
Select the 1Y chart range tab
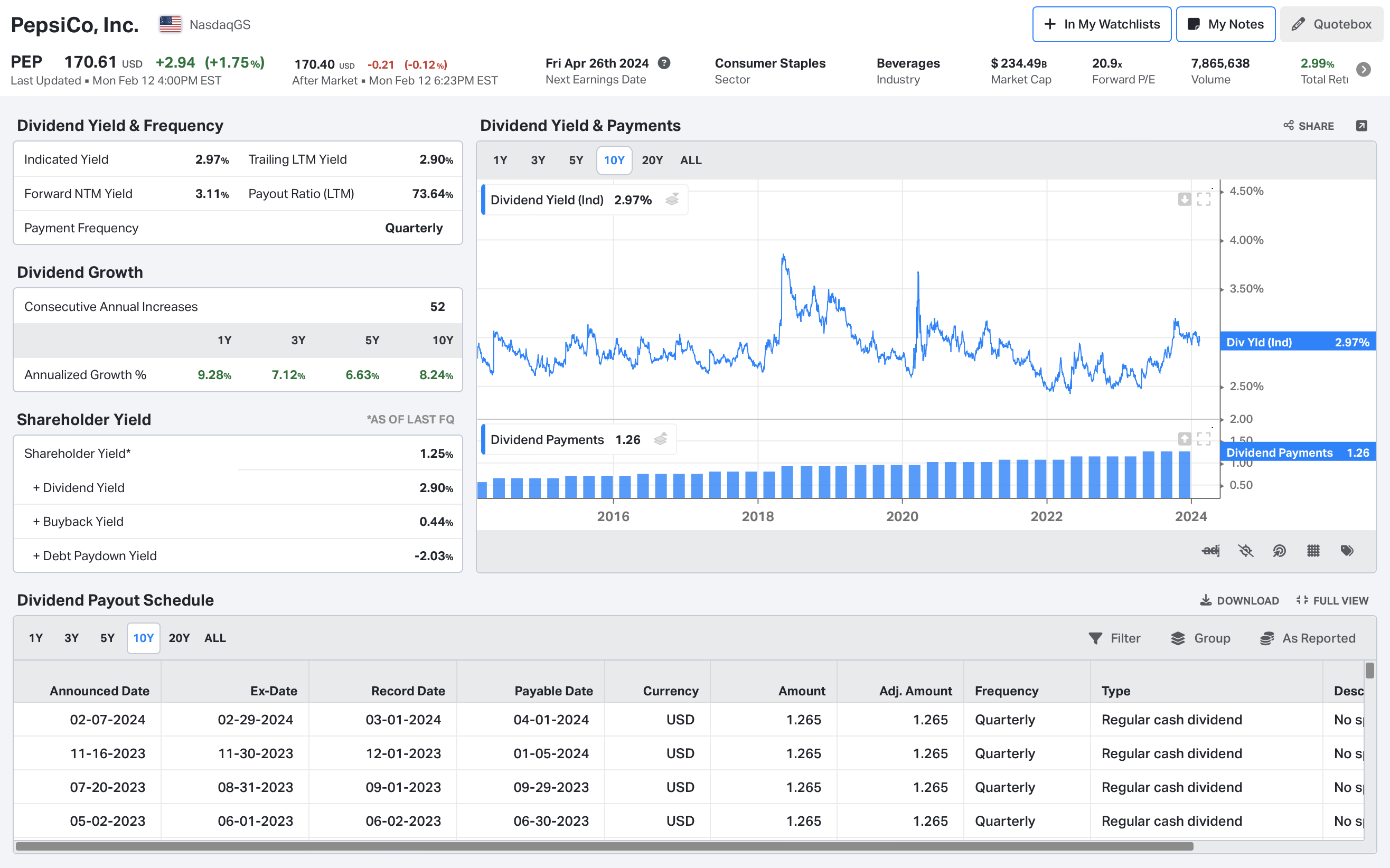500,160
